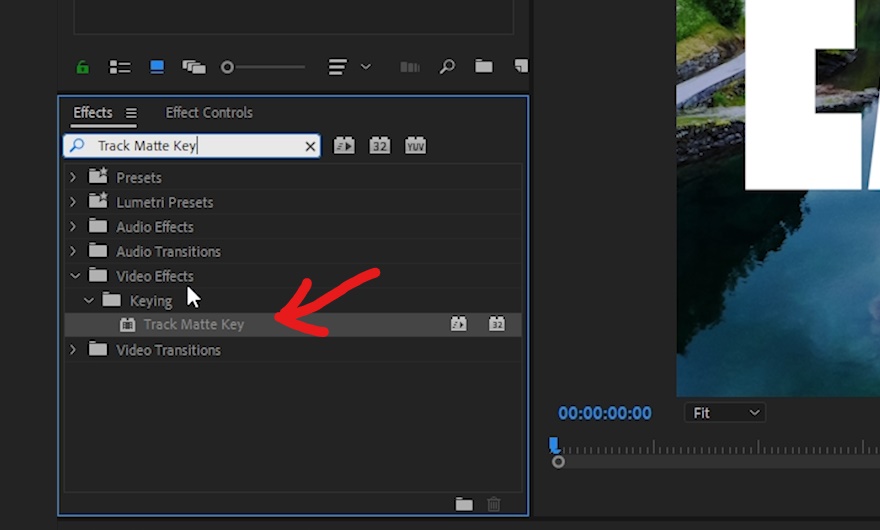Image resolution: width=880 pixels, height=530 pixels.
Task: Click the Find magnifier icon in project panel
Action: (447, 67)
